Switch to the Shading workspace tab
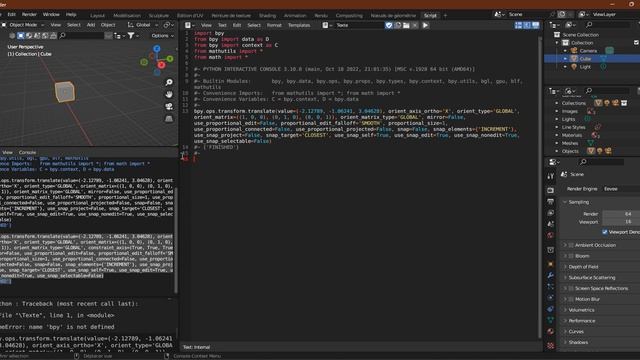This screenshot has width=640, height=360. point(267,16)
